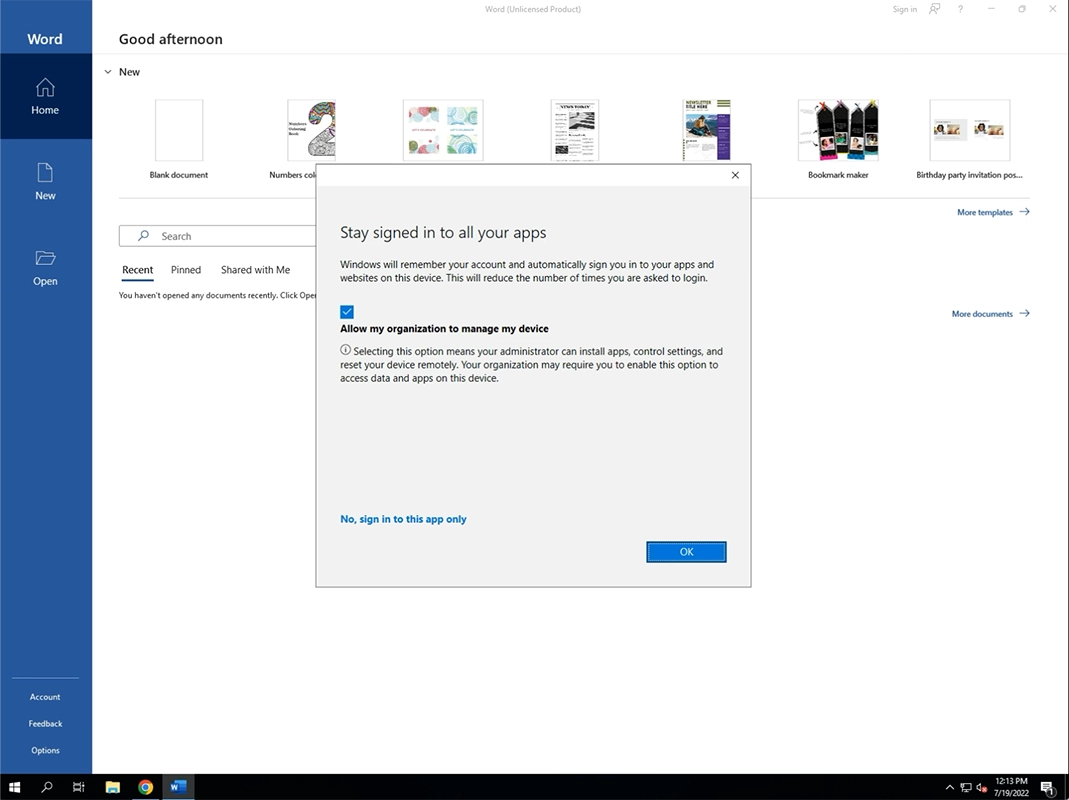Select the Word taskbar button
The image size is (1069, 800).
point(178,787)
